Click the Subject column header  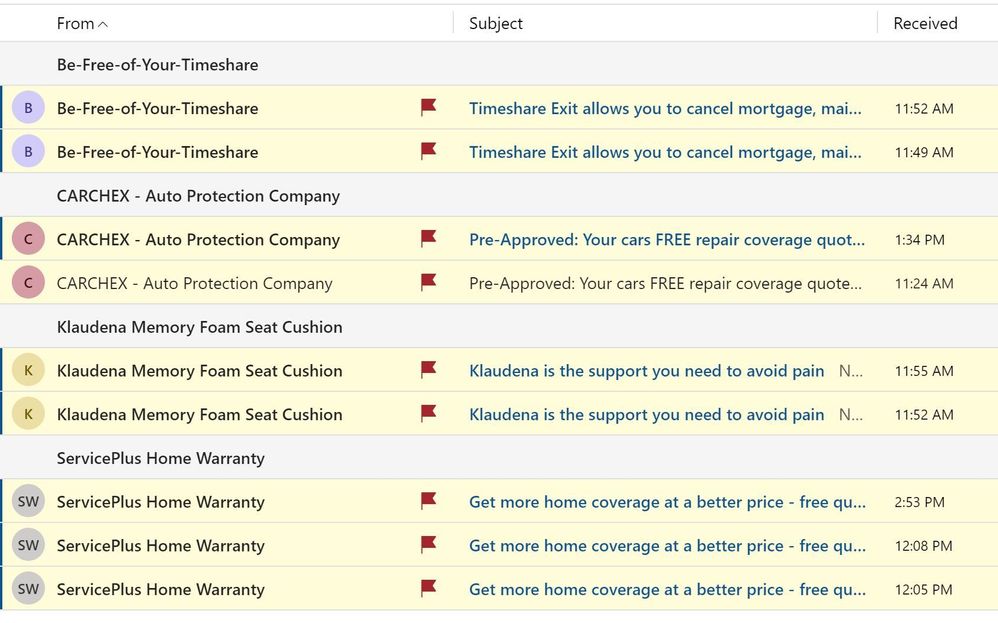click(x=496, y=23)
